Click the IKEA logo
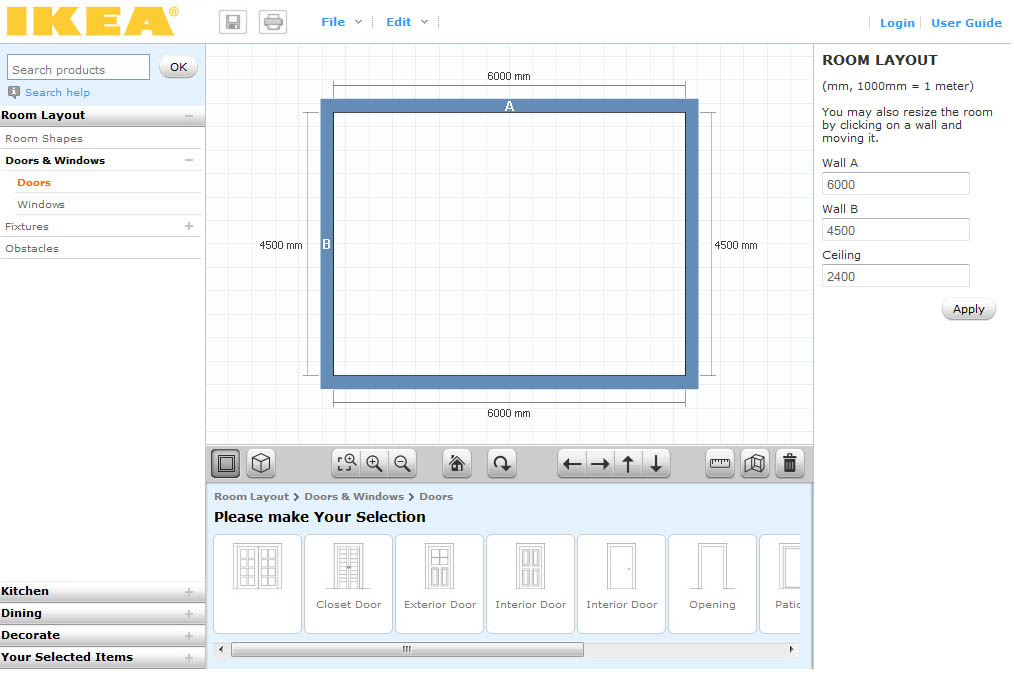The height and width of the screenshot is (677, 1014). pyautogui.click(x=92, y=21)
